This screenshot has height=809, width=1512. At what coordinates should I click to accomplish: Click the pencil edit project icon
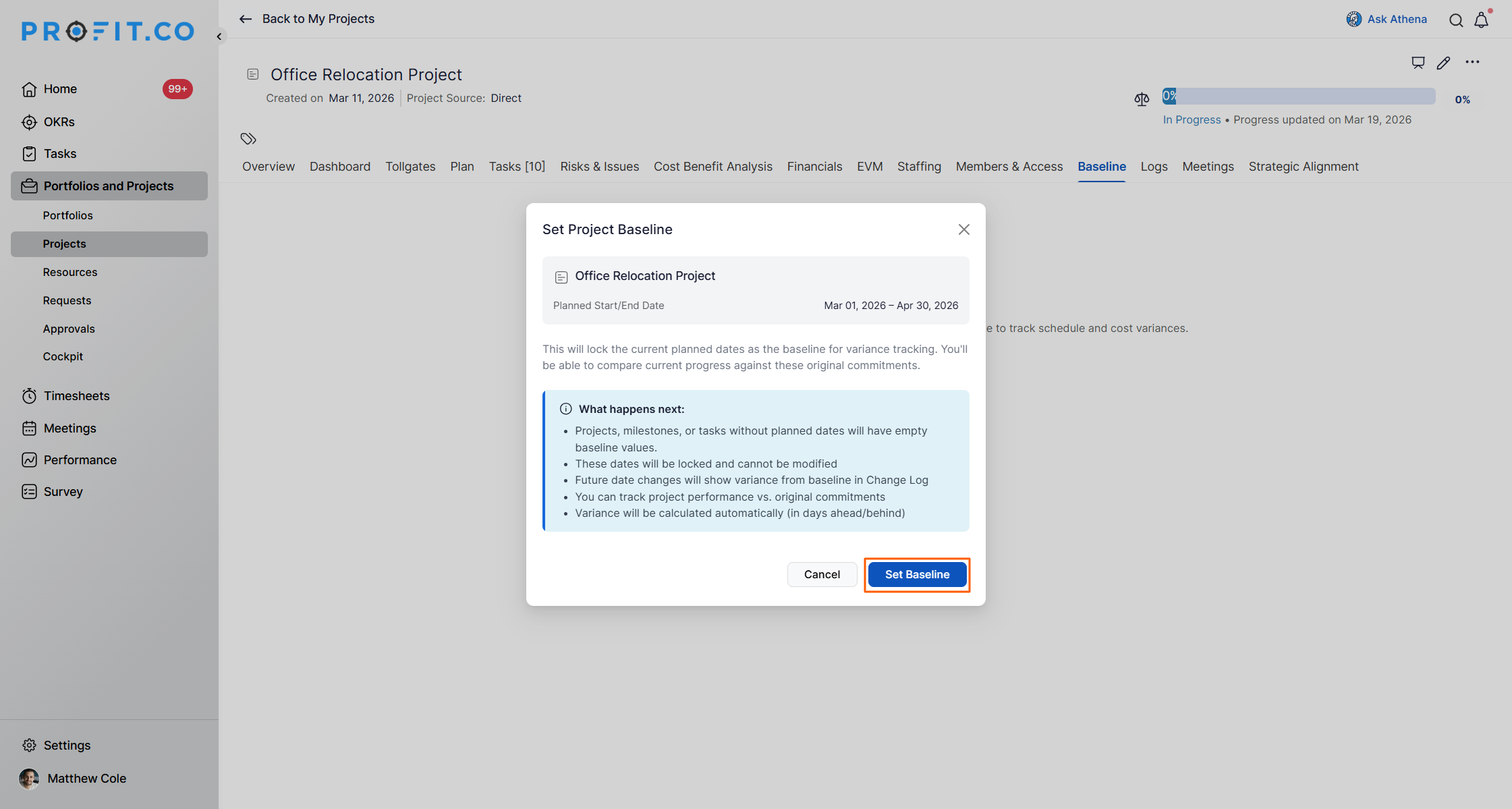(1443, 63)
